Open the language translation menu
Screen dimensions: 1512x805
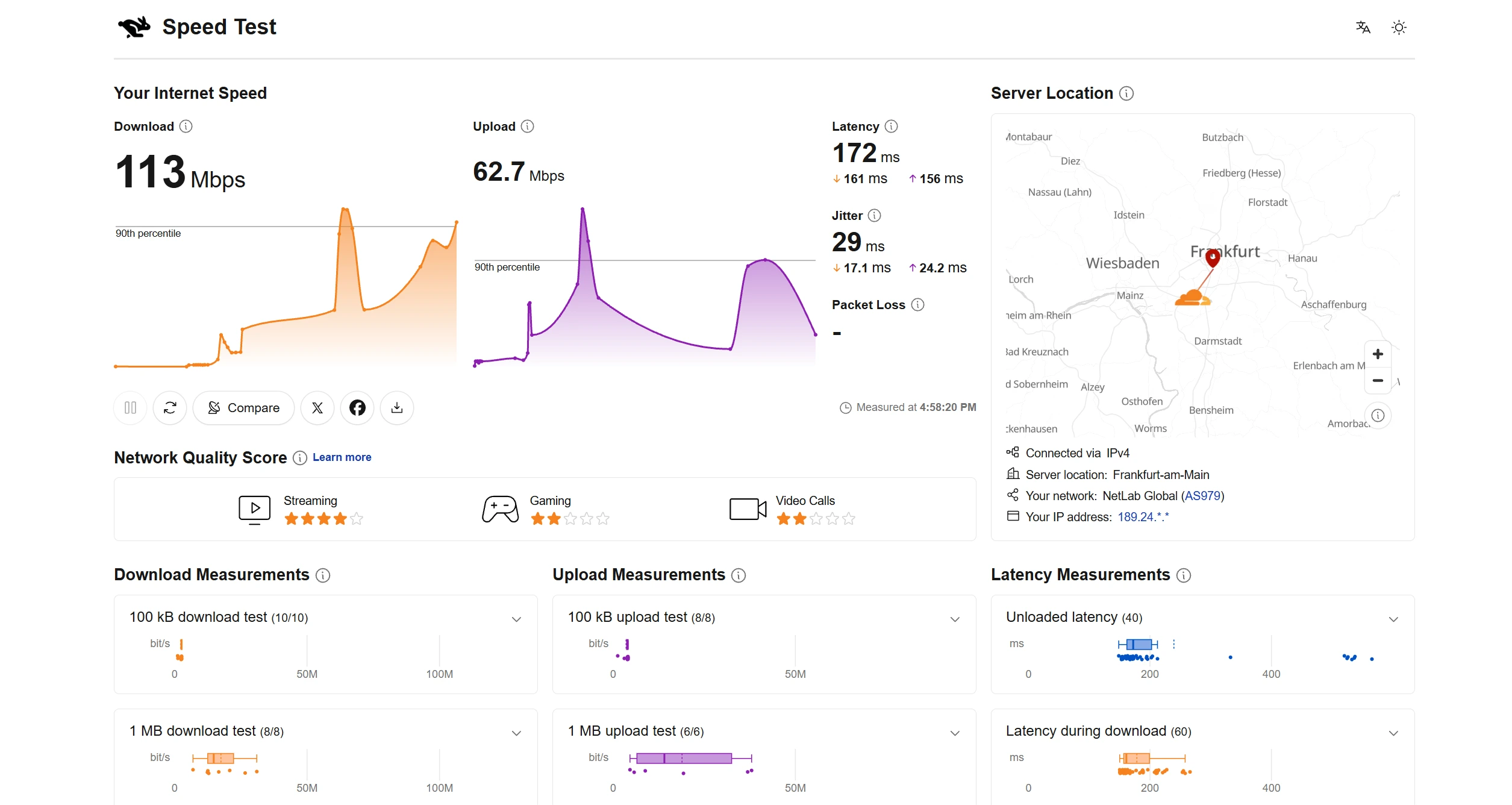coord(1363,27)
